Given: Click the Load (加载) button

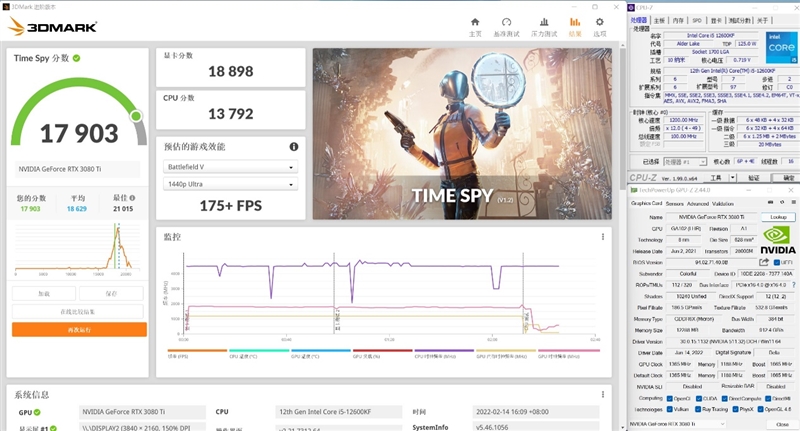Looking at the screenshot, I should [x=44, y=293].
